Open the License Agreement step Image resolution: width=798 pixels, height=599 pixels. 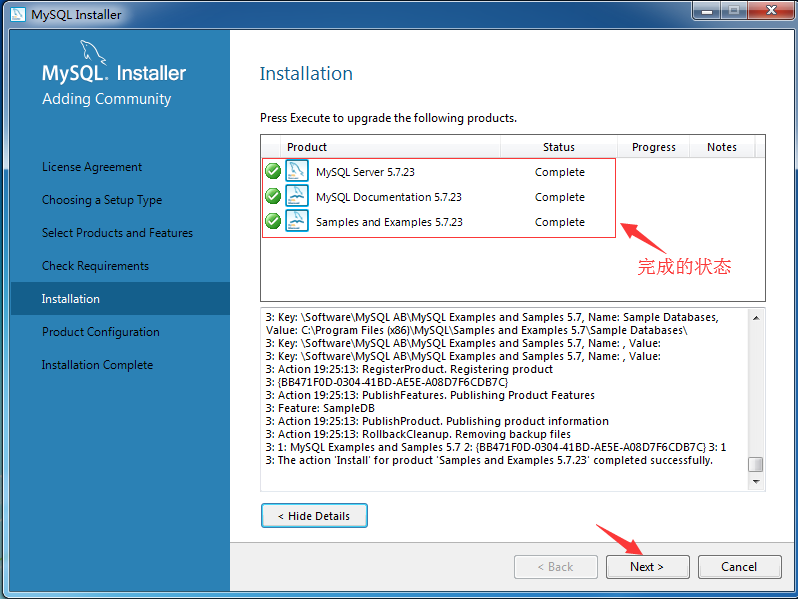coord(92,167)
